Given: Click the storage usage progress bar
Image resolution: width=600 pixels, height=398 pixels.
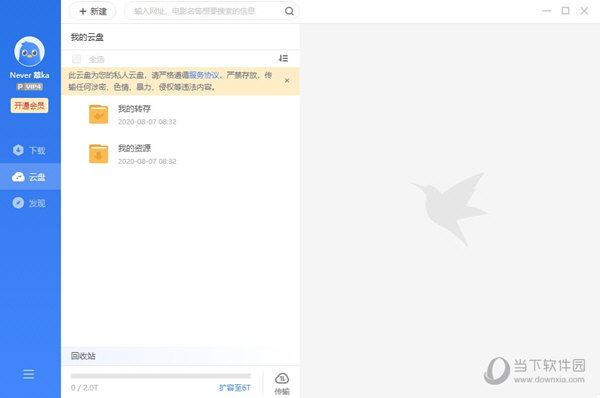Looking at the screenshot, I should [161, 376].
